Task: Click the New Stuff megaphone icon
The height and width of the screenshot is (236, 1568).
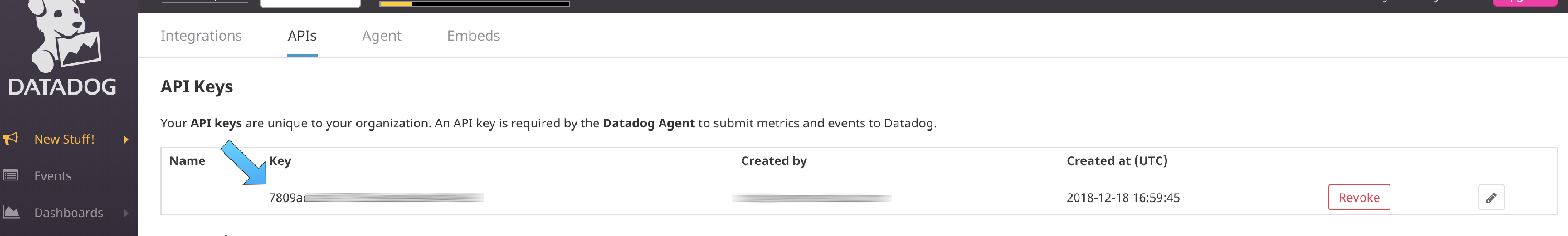Action: (x=10, y=139)
